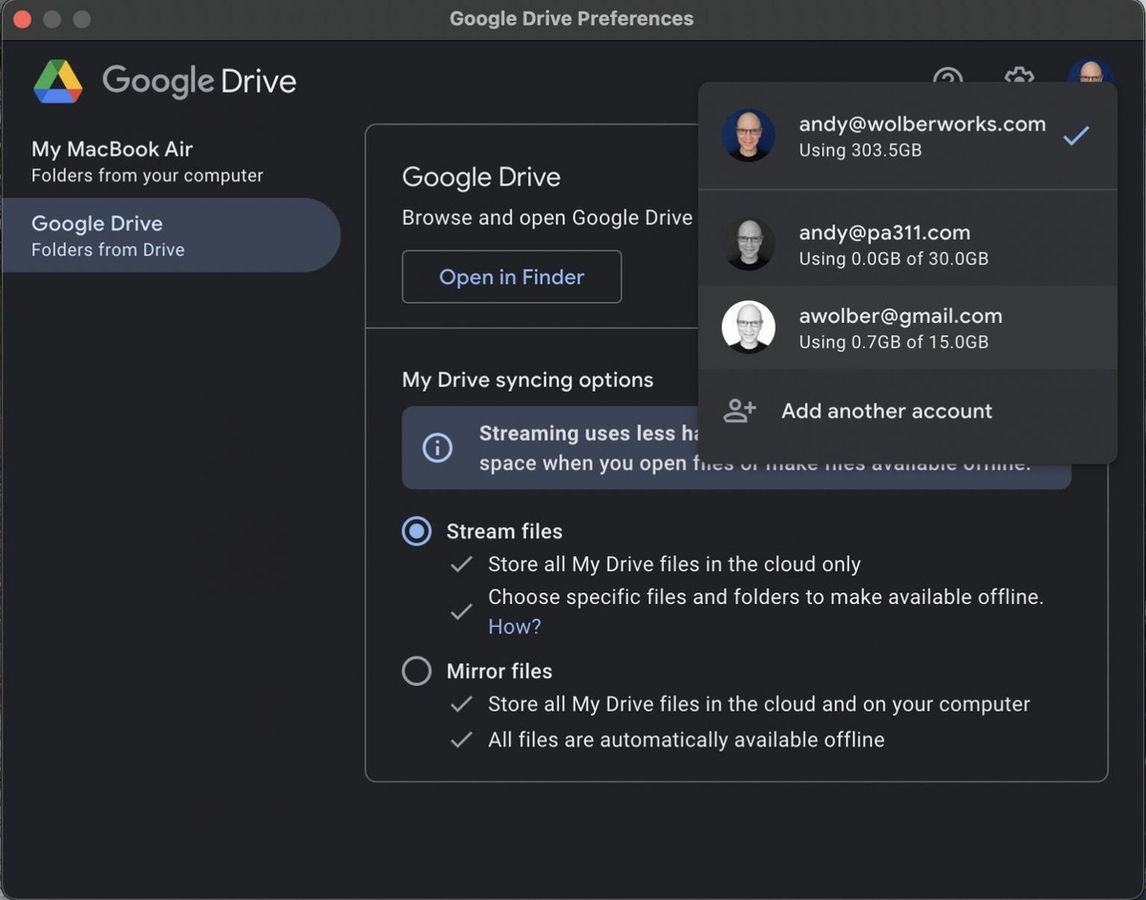
Task: Click the blue streaming information banner
Action: (x=737, y=447)
